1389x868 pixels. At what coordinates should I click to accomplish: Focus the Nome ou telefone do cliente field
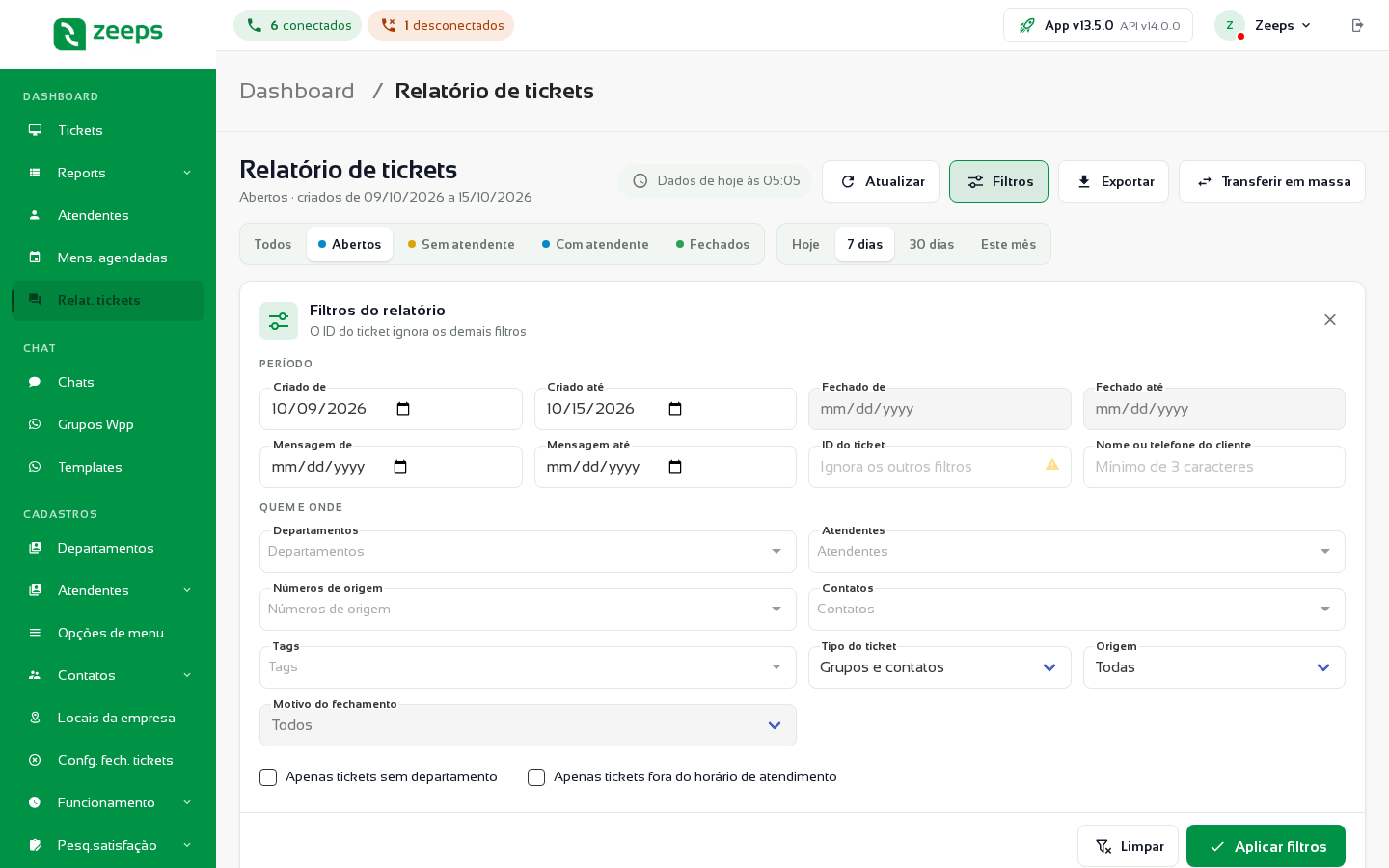(1213, 467)
